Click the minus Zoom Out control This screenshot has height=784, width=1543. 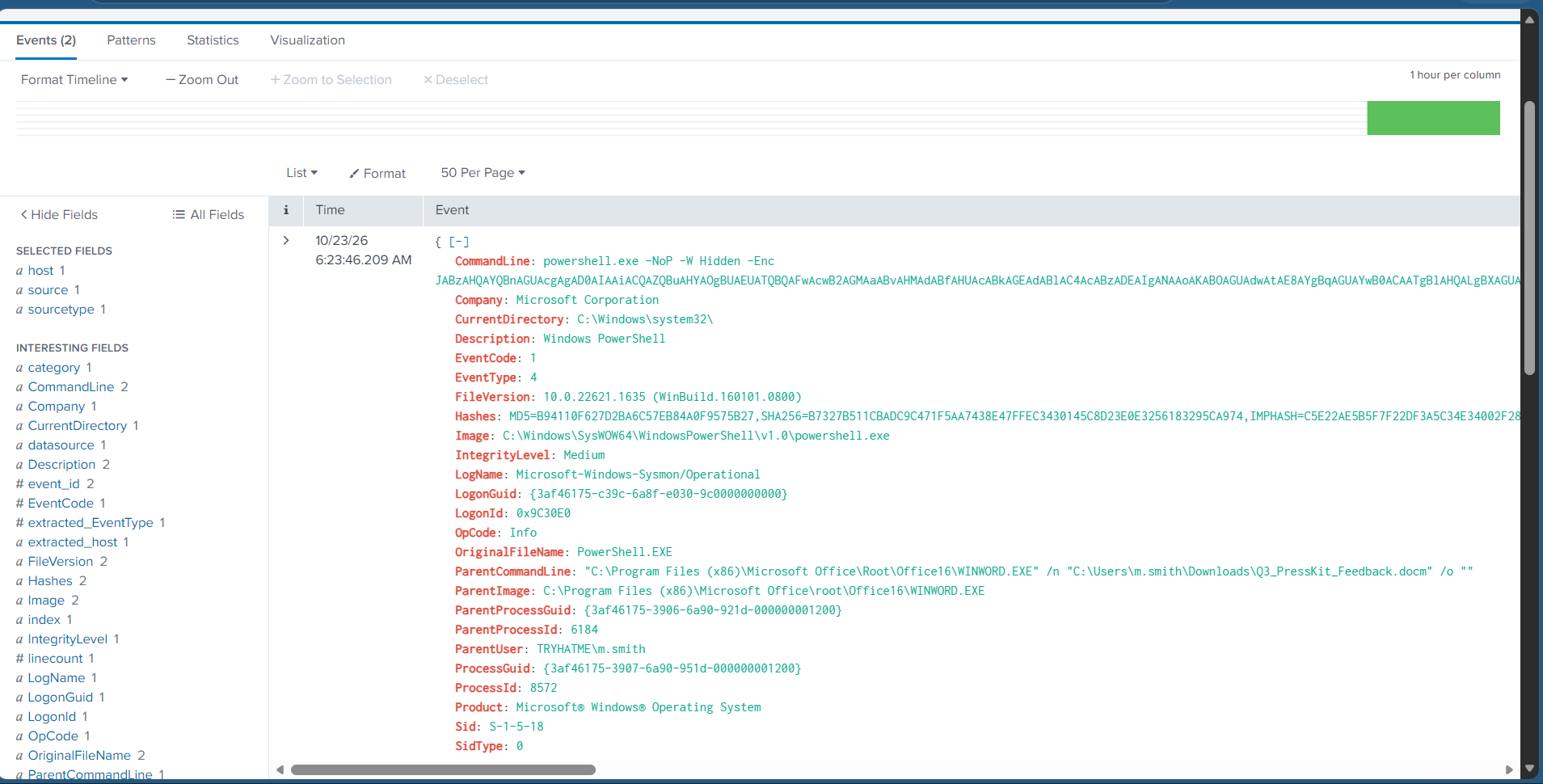tap(202, 79)
